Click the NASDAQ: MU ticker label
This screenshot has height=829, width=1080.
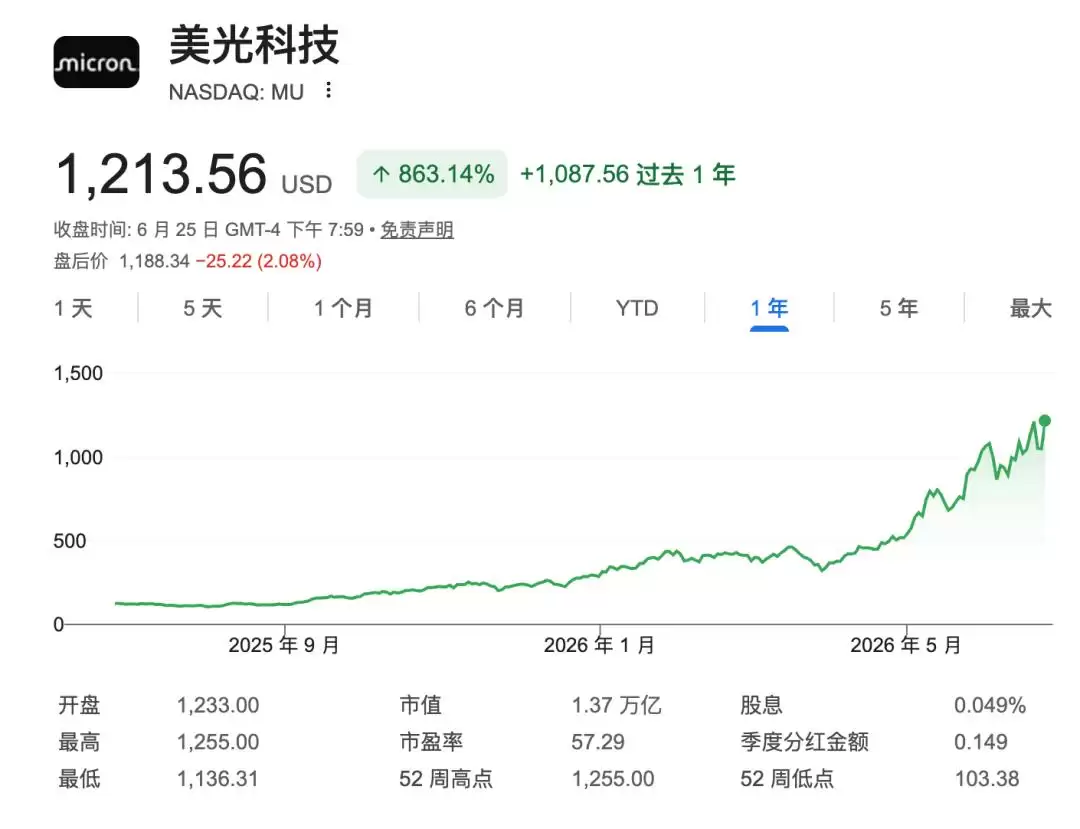point(236,92)
